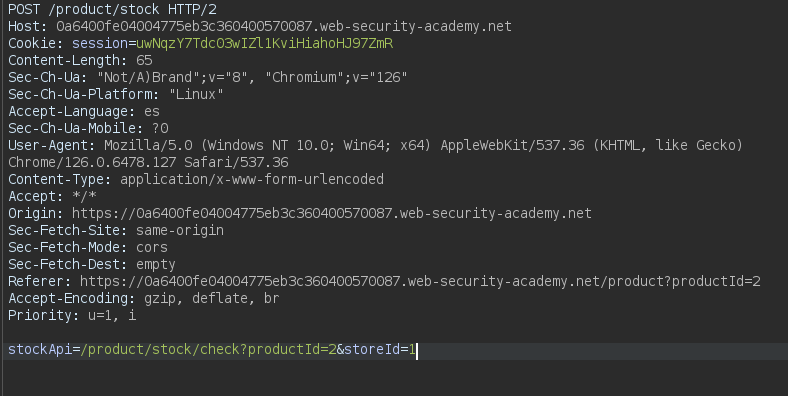This screenshot has height=396, width=788.
Task: Click the Referer URL with productId=2
Action: coord(420,281)
